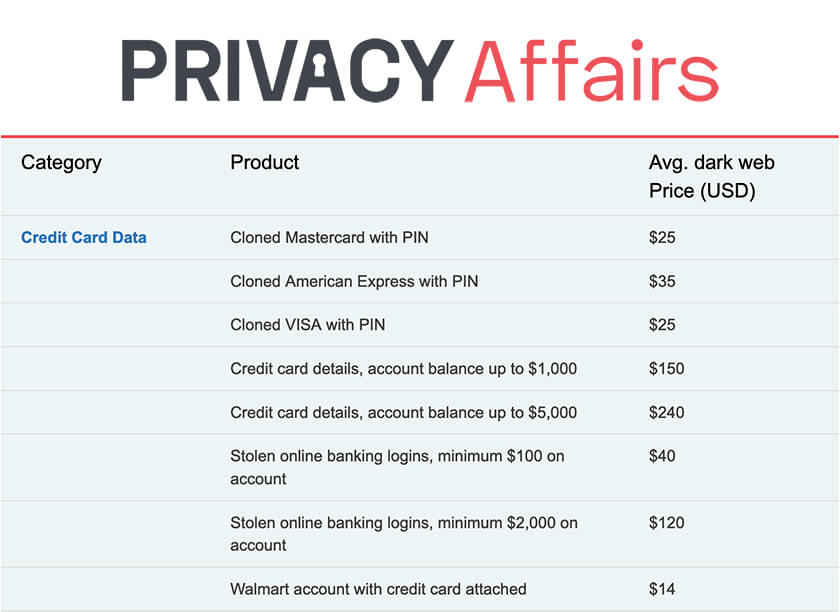Click credit card details up to $1,000
Screen dimensions: 840x612
pyautogui.click(x=403, y=369)
